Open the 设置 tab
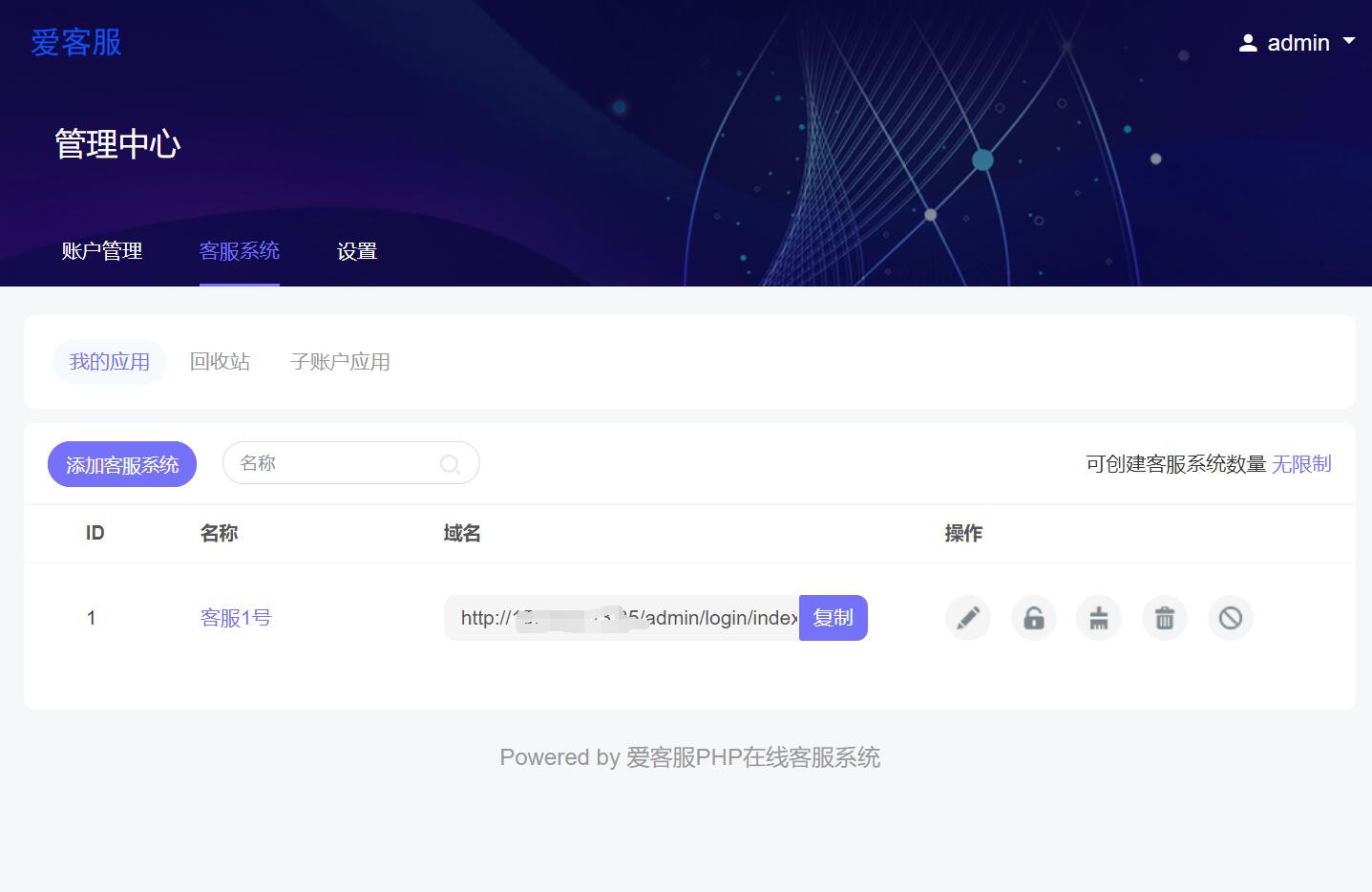This screenshot has width=1372, height=892. coord(357,251)
